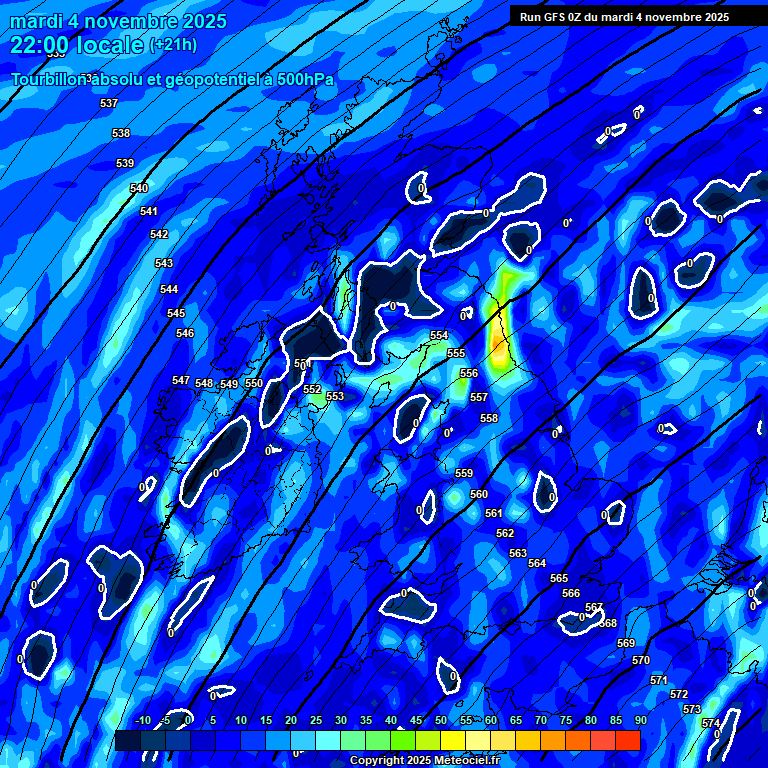Select the darkest navy swatch at the legend's left end

point(127,741)
